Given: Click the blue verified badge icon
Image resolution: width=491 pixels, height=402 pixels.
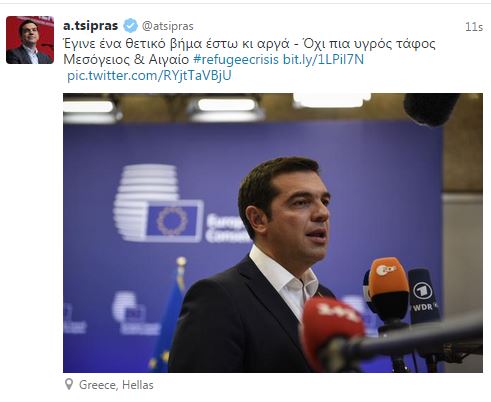Looking at the screenshot, I should click(130, 26).
